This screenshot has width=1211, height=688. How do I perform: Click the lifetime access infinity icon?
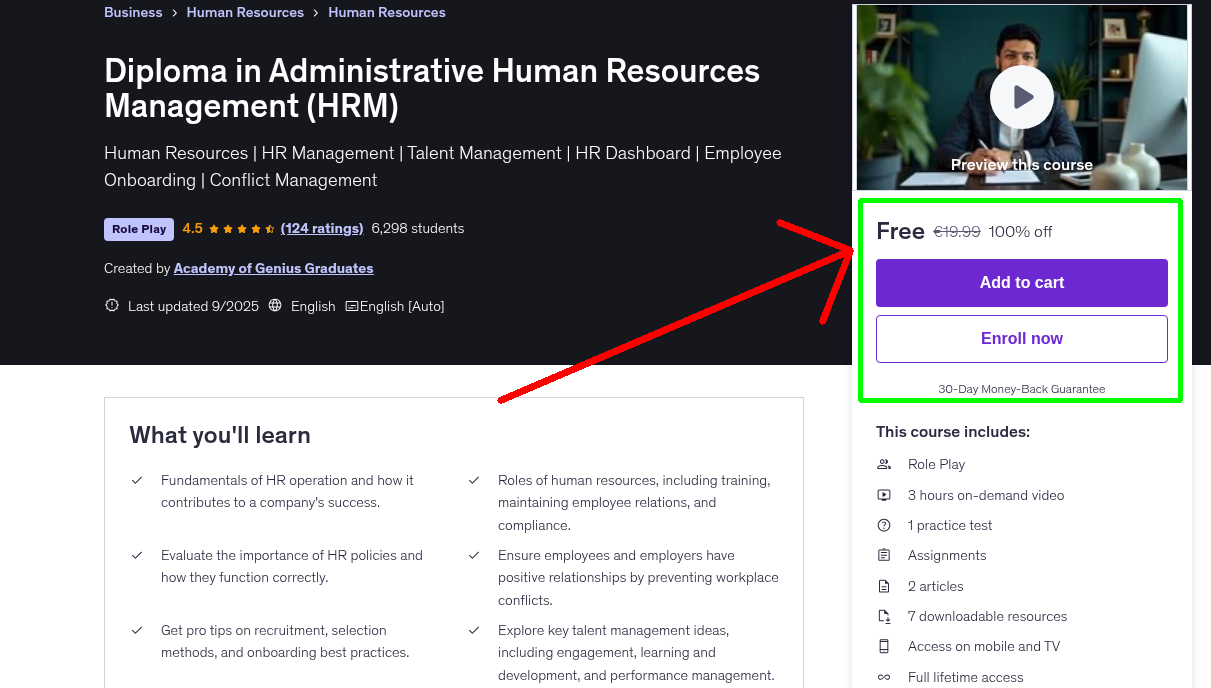884,677
